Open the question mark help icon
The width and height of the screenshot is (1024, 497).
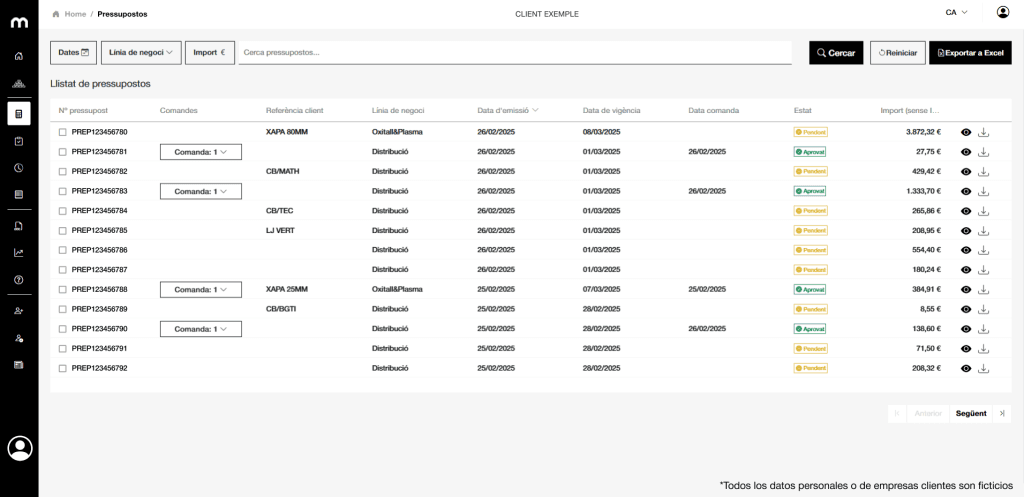pyautogui.click(x=19, y=280)
